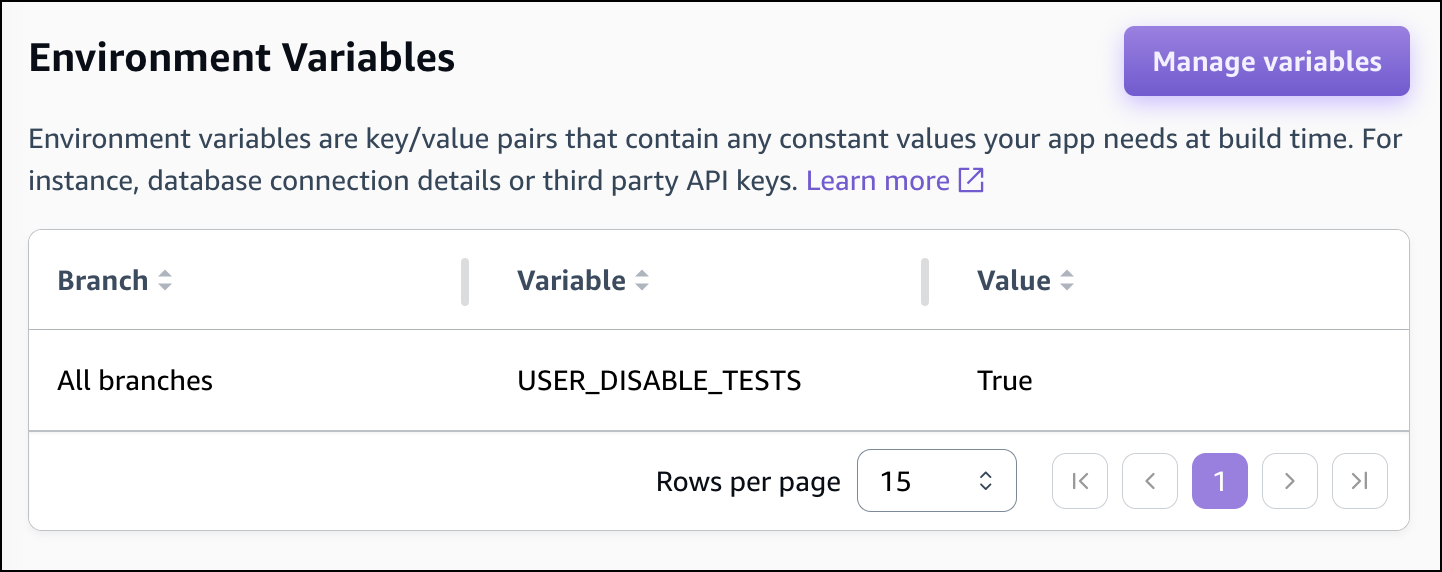This screenshot has width=1442, height=572.
Task: Open the Learn more link
Action: (x=877, y=181)
